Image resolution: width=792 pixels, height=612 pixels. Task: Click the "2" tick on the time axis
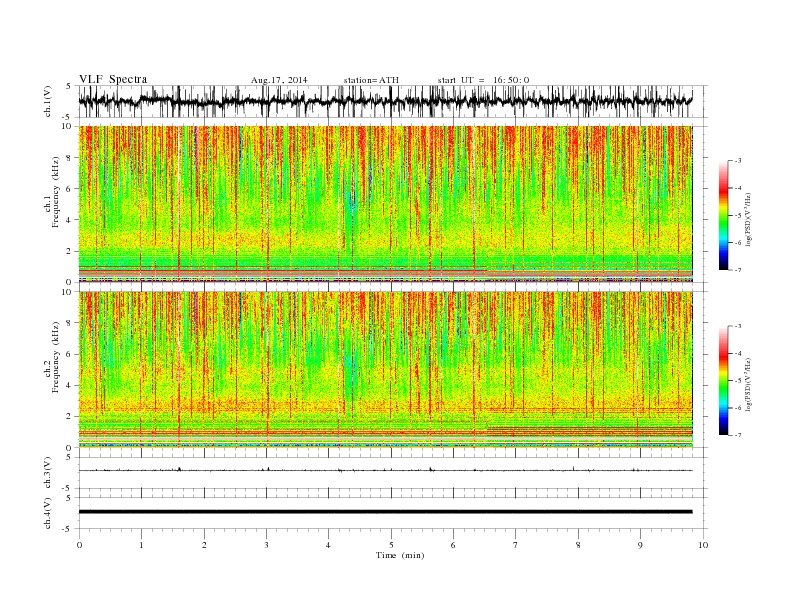(204, 545)
